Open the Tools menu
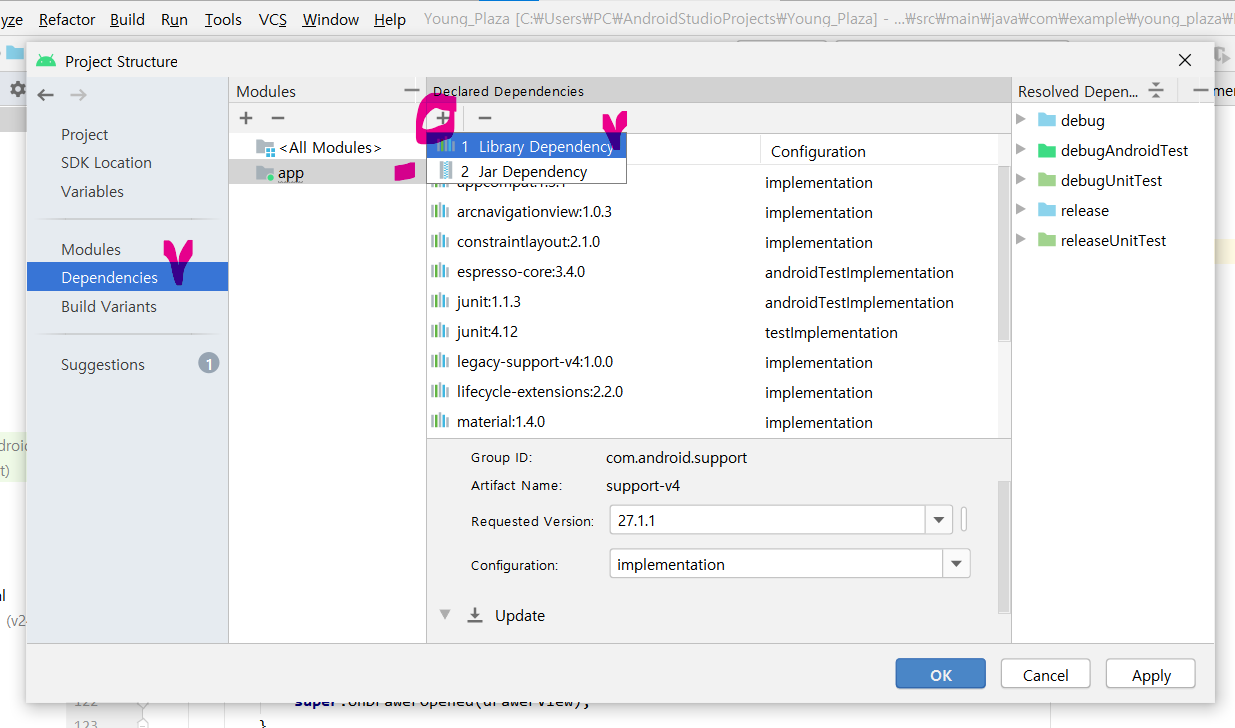This screenshot has width=1235, height=728. point(223,20)
